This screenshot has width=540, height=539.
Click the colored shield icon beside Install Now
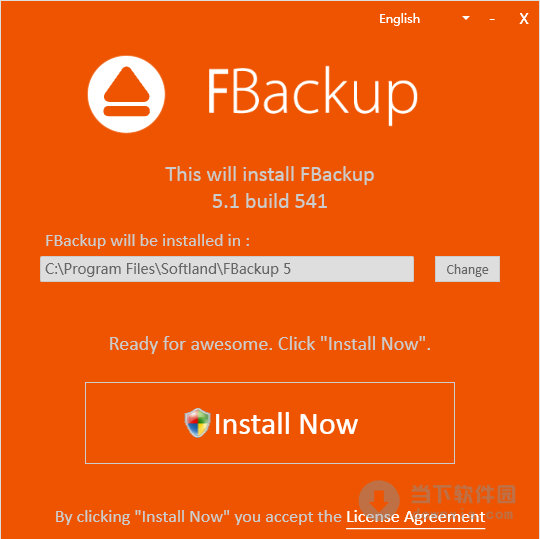(x=197, y=423)
